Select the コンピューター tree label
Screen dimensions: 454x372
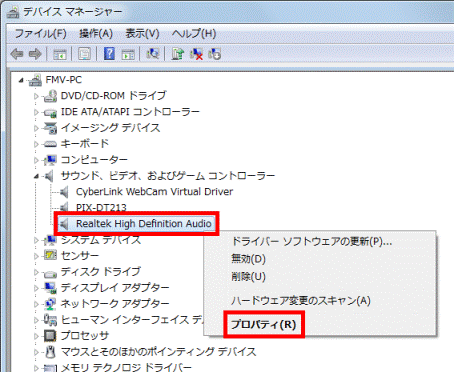coord(94,160)
